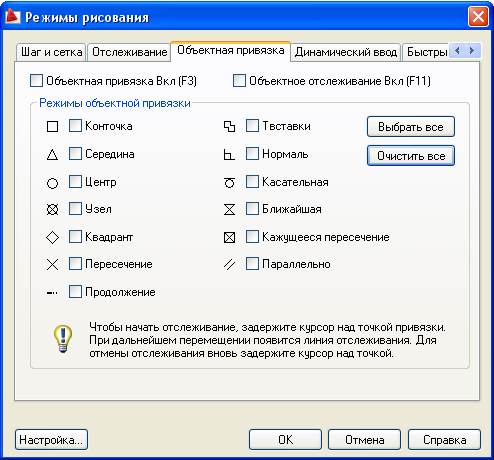This screenshot has height=460, width=494.
Task: Click the Узел crossed-circle marker icon
Action: (52, 210)
